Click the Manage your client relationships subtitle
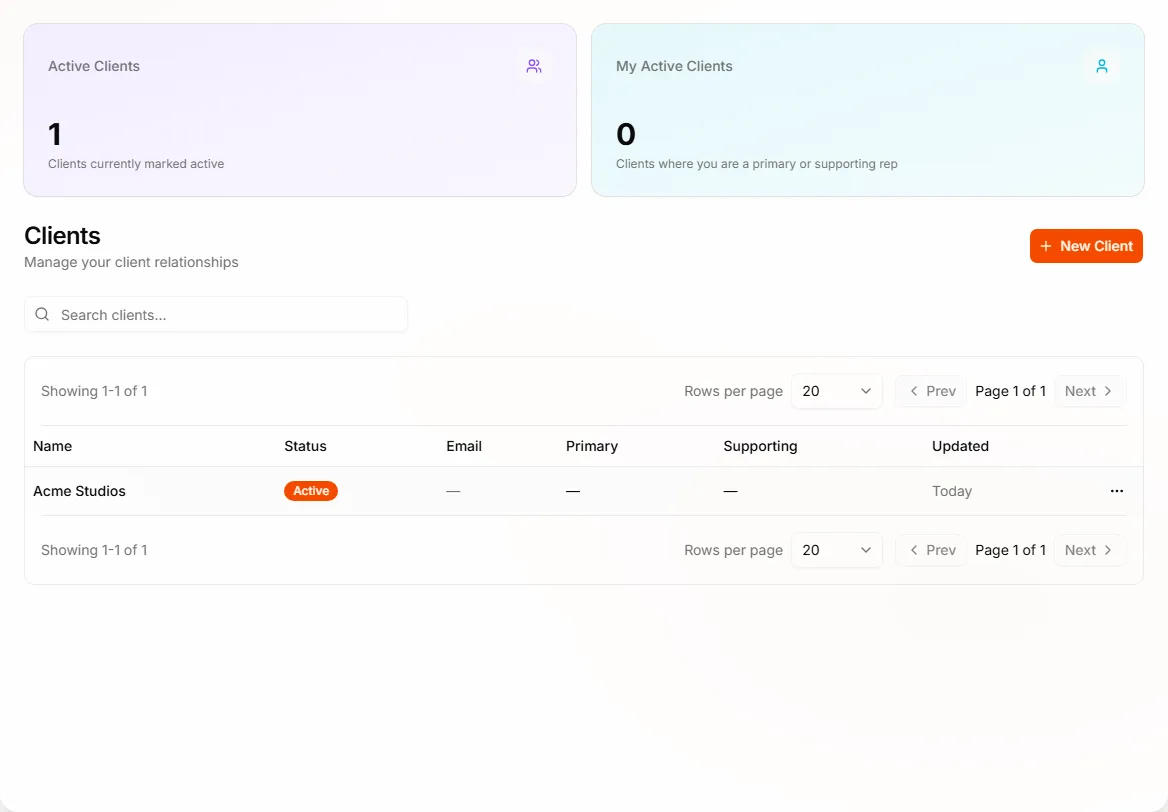This screenshot has height=812, width=1168. (131, 262)
